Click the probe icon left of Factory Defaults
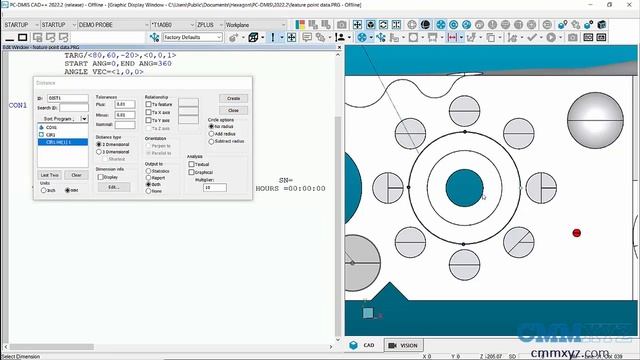640x360 pixels. pos(154,38)
